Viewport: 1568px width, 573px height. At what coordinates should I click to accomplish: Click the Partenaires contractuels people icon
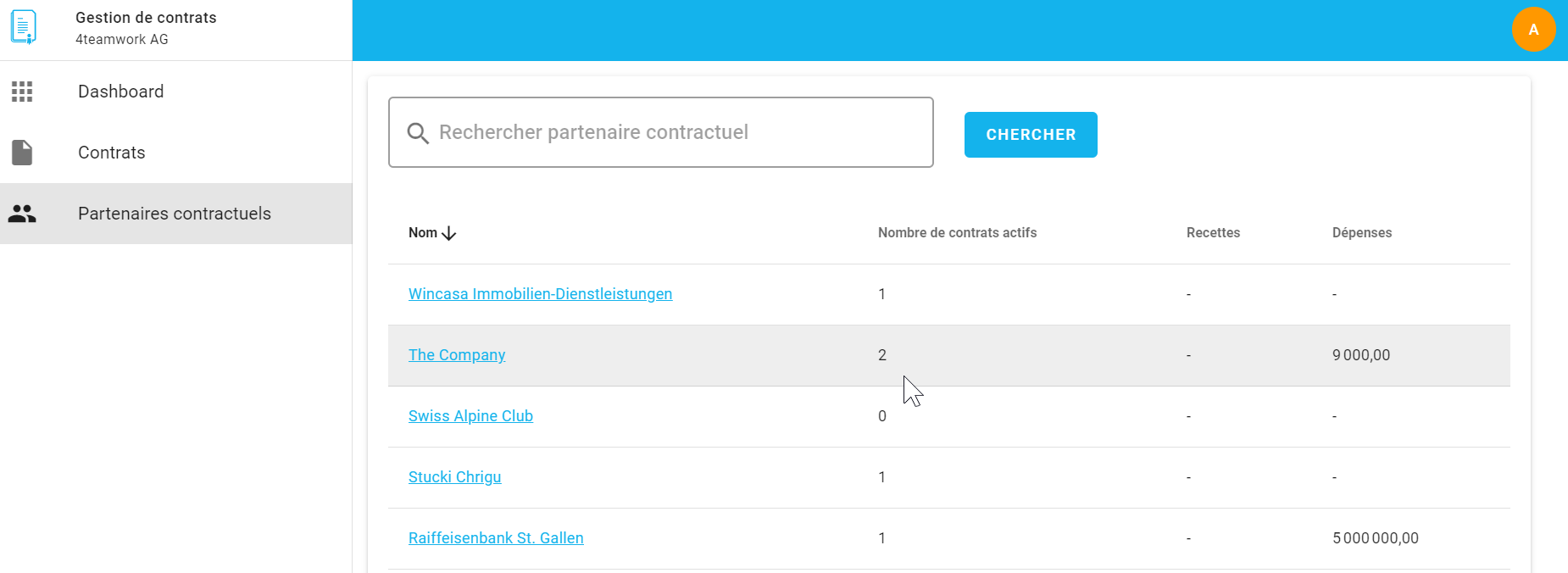coord(22,214)
